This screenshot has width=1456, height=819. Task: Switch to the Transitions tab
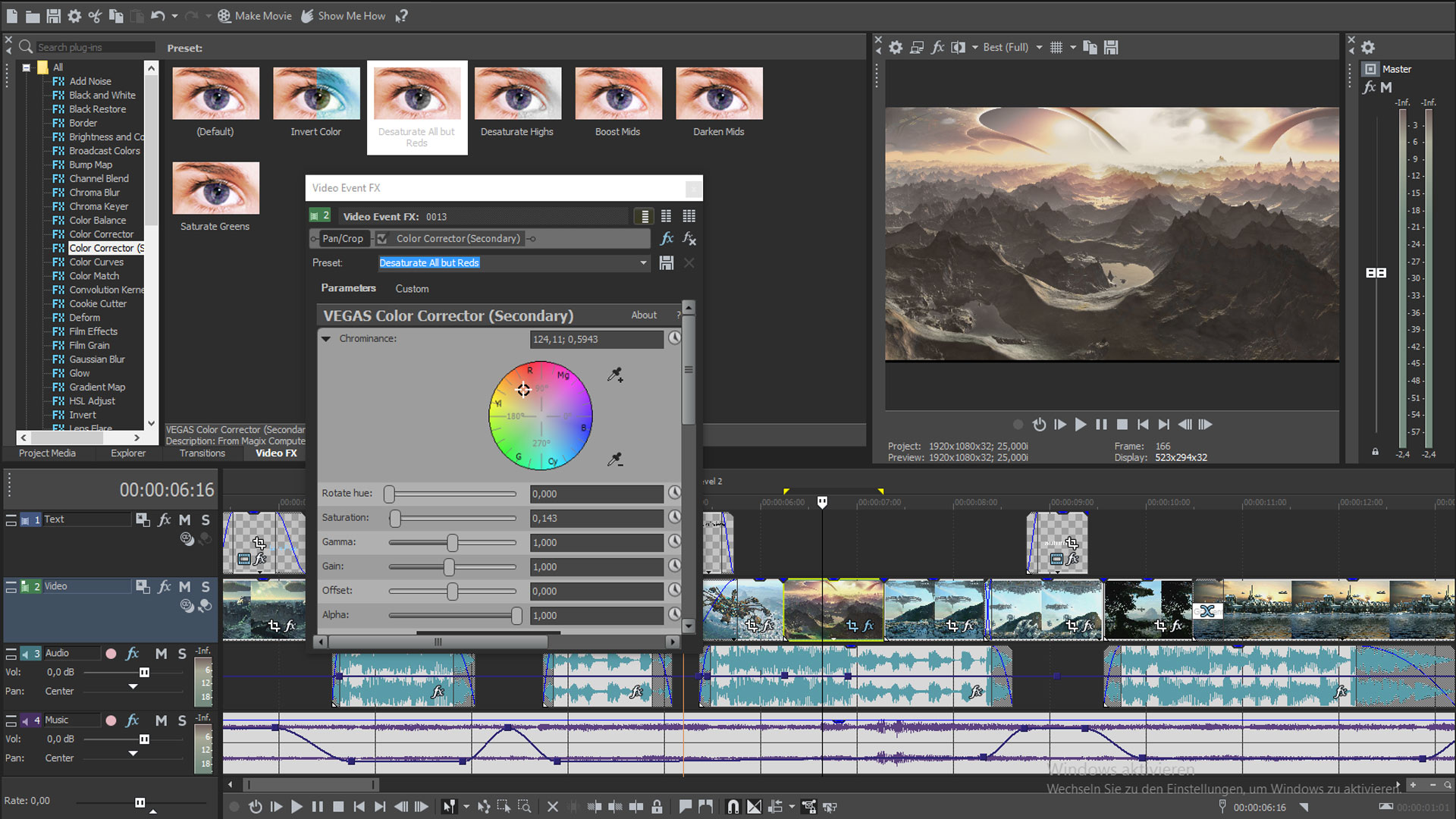click(202, 453)
